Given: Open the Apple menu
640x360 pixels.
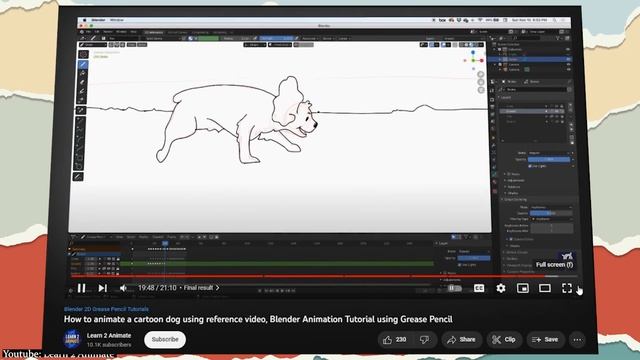Looking at the screenshot, I should pyautogui.click(x=84, y=20).
